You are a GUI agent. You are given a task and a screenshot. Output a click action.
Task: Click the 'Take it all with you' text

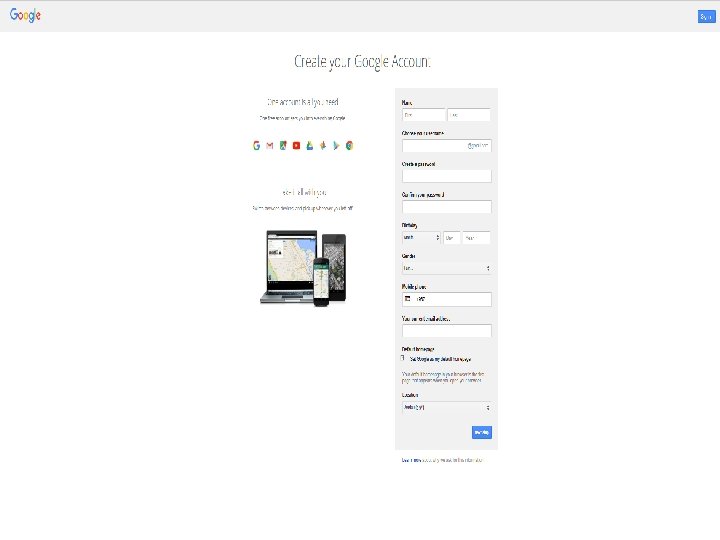[x=304, y=192]
